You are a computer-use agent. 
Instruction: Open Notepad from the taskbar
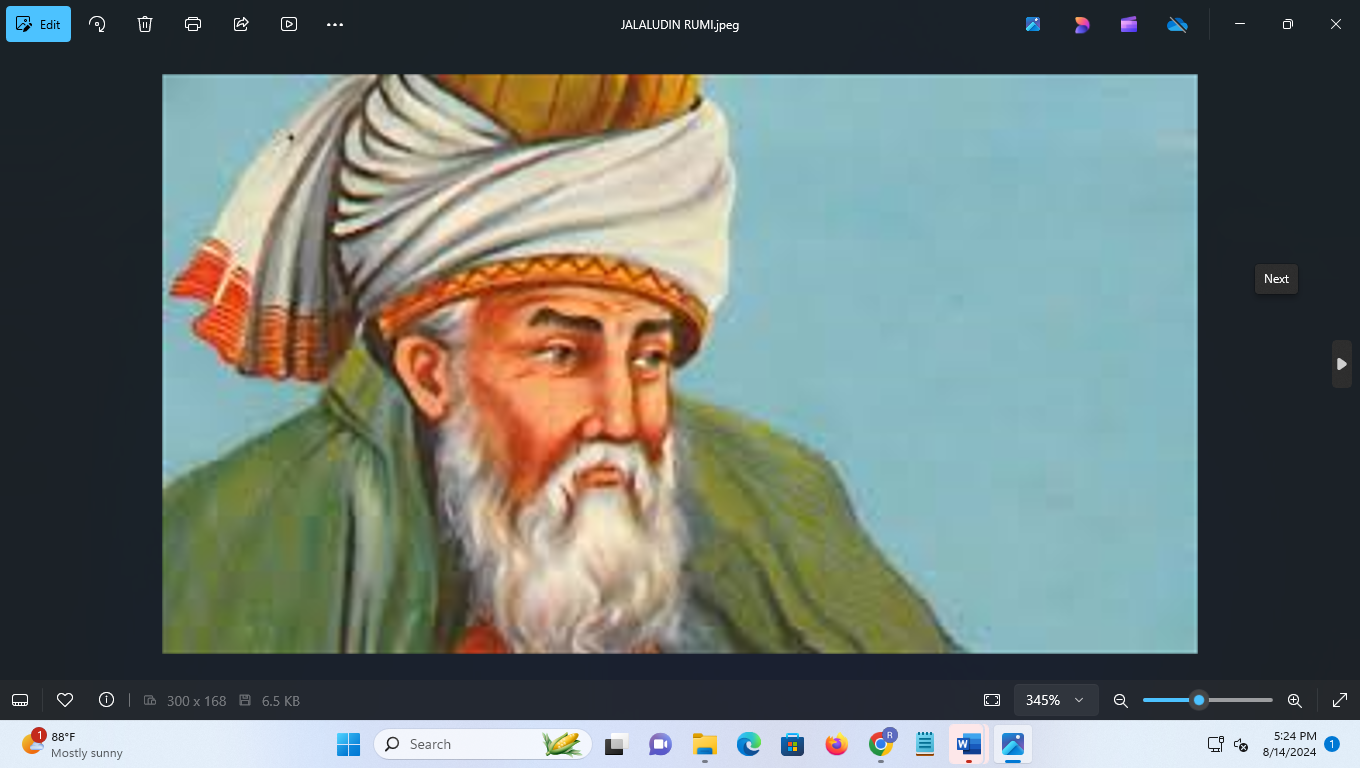925,744
